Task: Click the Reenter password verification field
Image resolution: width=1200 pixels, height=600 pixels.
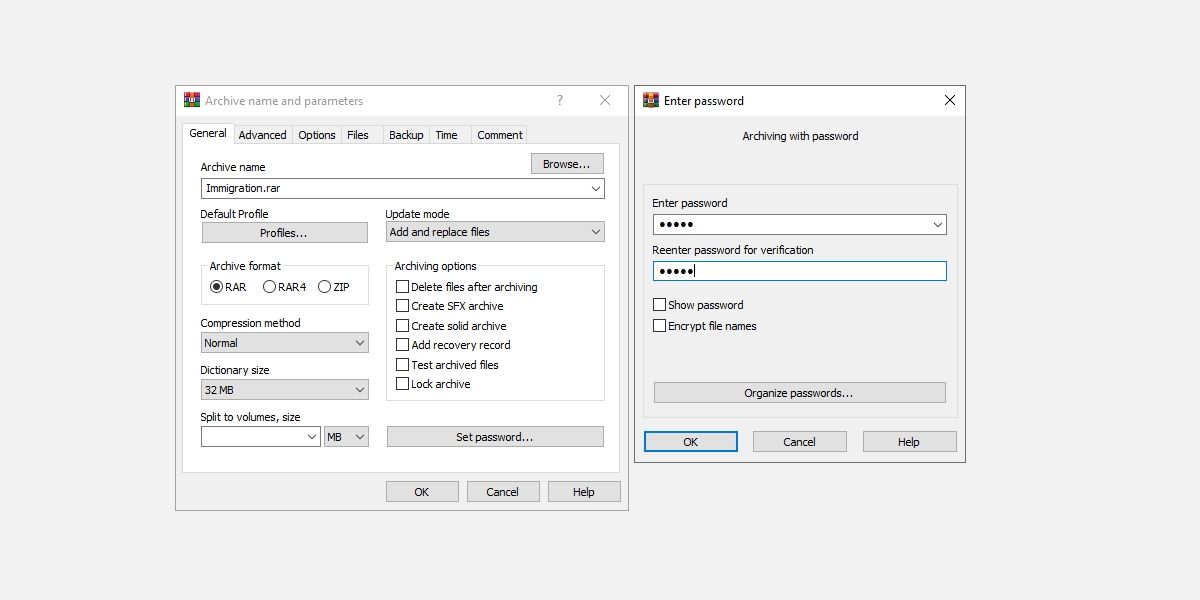Action: point(799,270)
